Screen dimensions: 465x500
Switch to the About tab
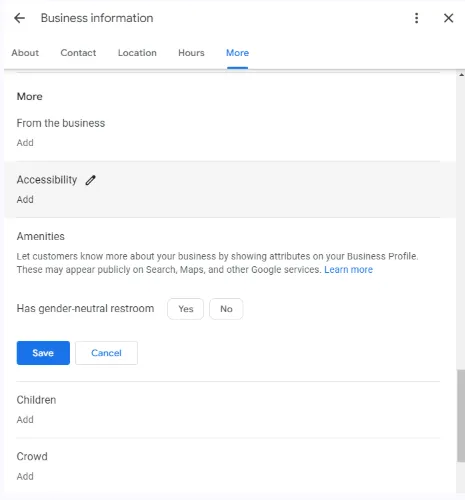tap(25, 53)
